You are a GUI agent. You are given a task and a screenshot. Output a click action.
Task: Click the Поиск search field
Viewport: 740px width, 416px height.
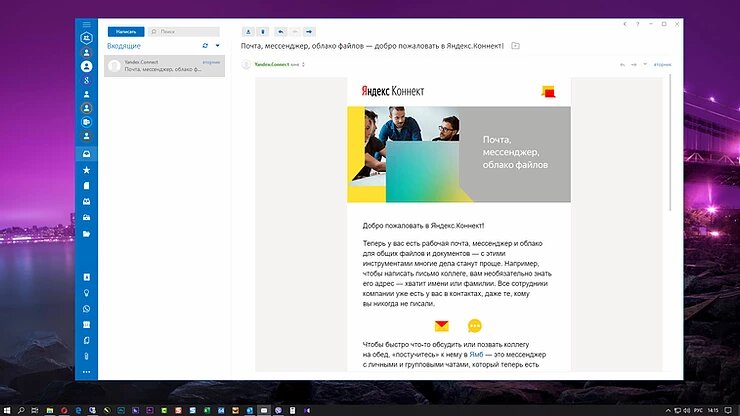pos(184,32)
